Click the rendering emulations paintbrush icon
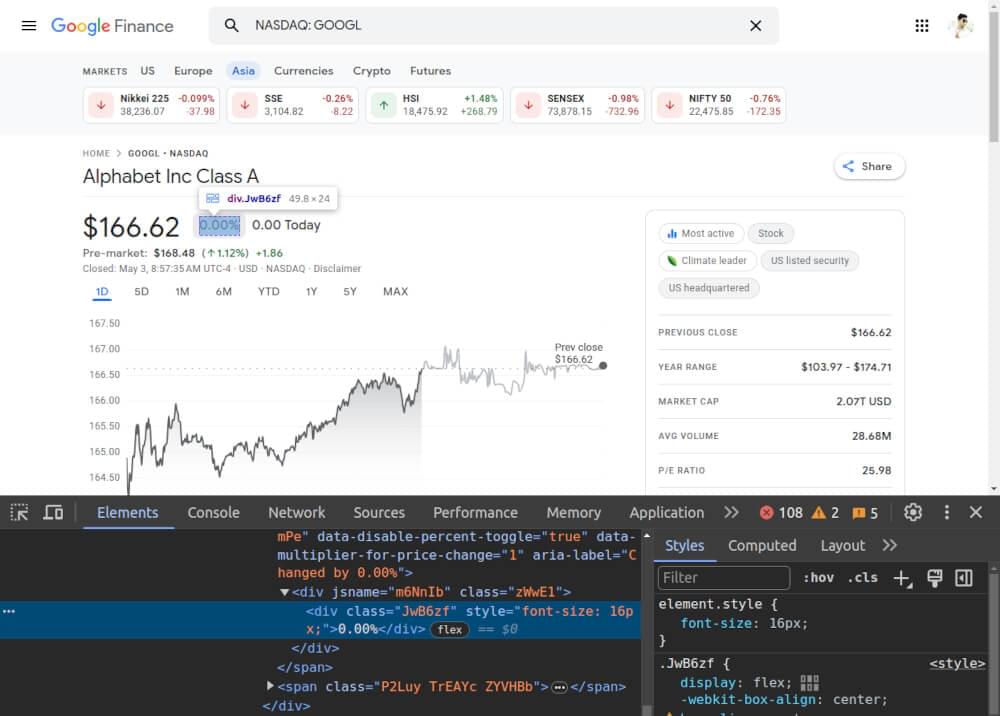This screenshot has width=1000, height=716. point(934,578)
